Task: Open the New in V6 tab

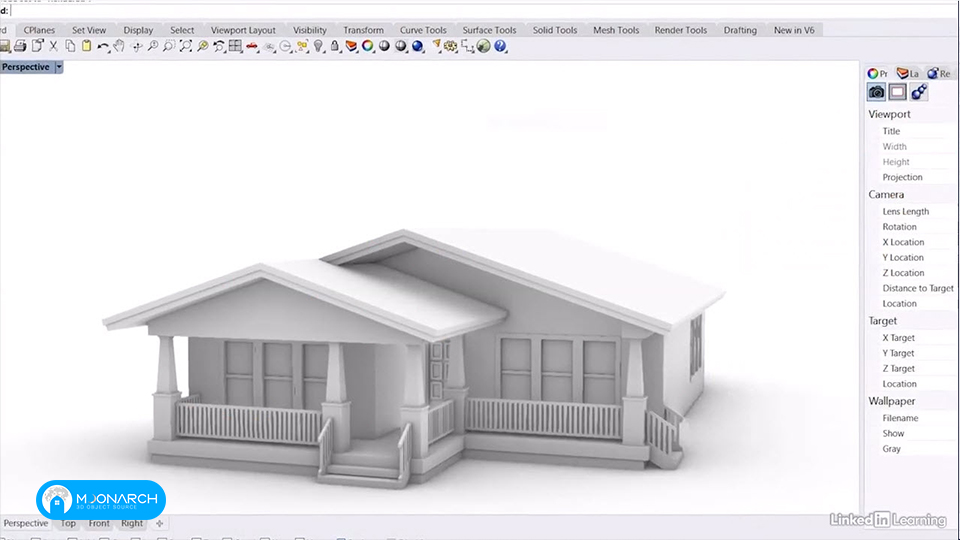Action: [x=794, y=30]
